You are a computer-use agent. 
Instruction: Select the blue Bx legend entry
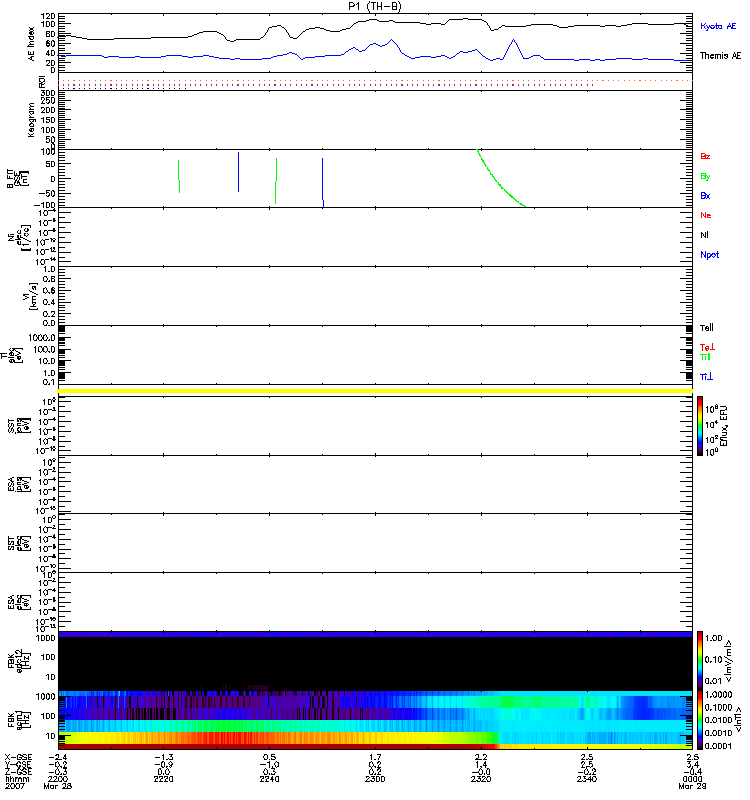coord(706,196)
